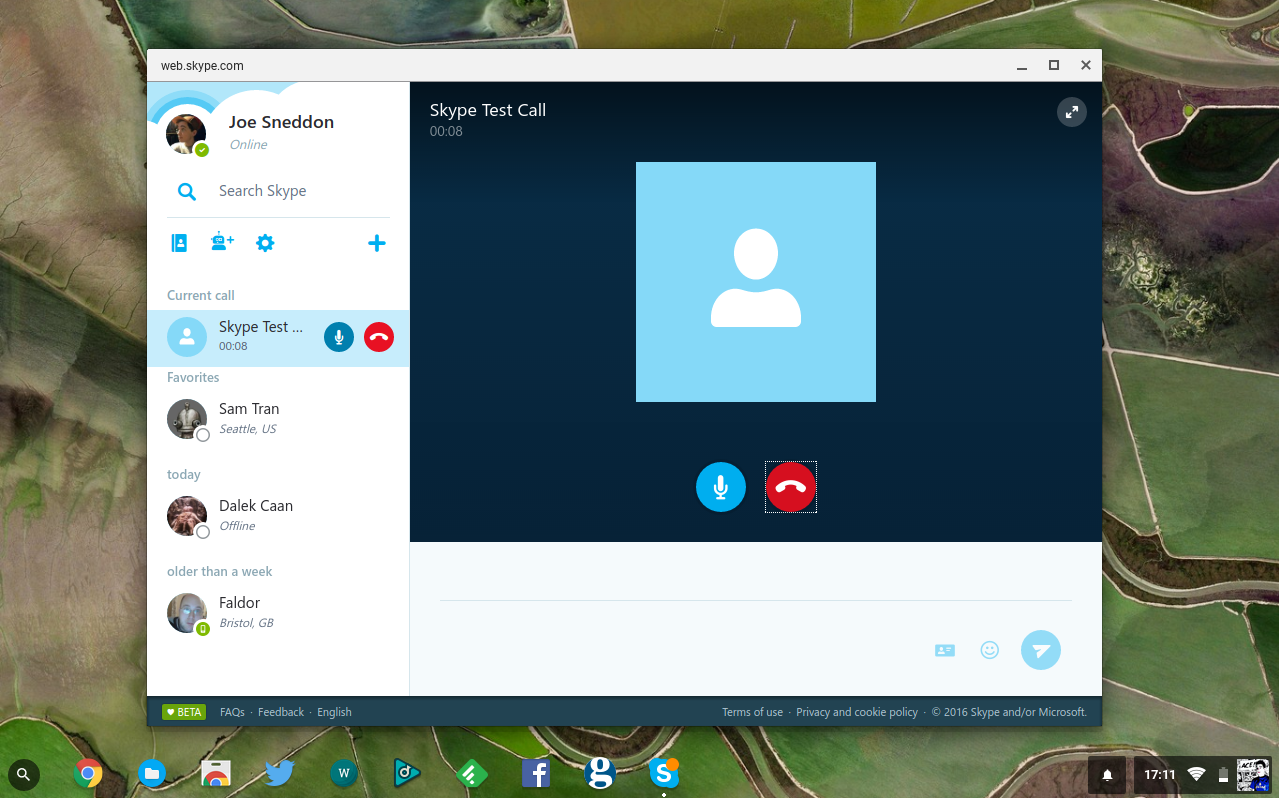Open the emoticon picker
The width and height of the screenshot is (1279, 798).
[x=989, y=650]
